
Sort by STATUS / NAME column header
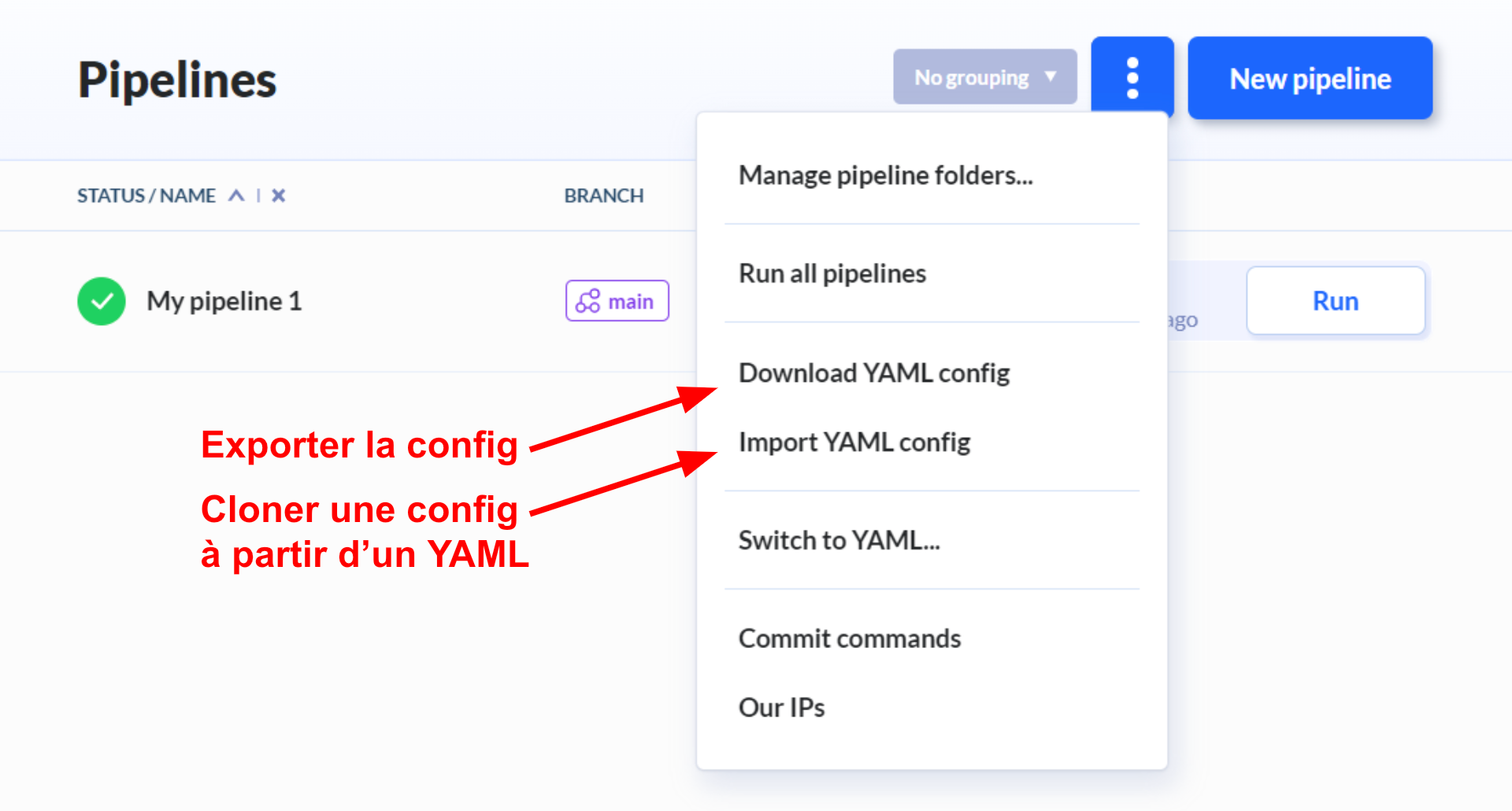point(146,195)
